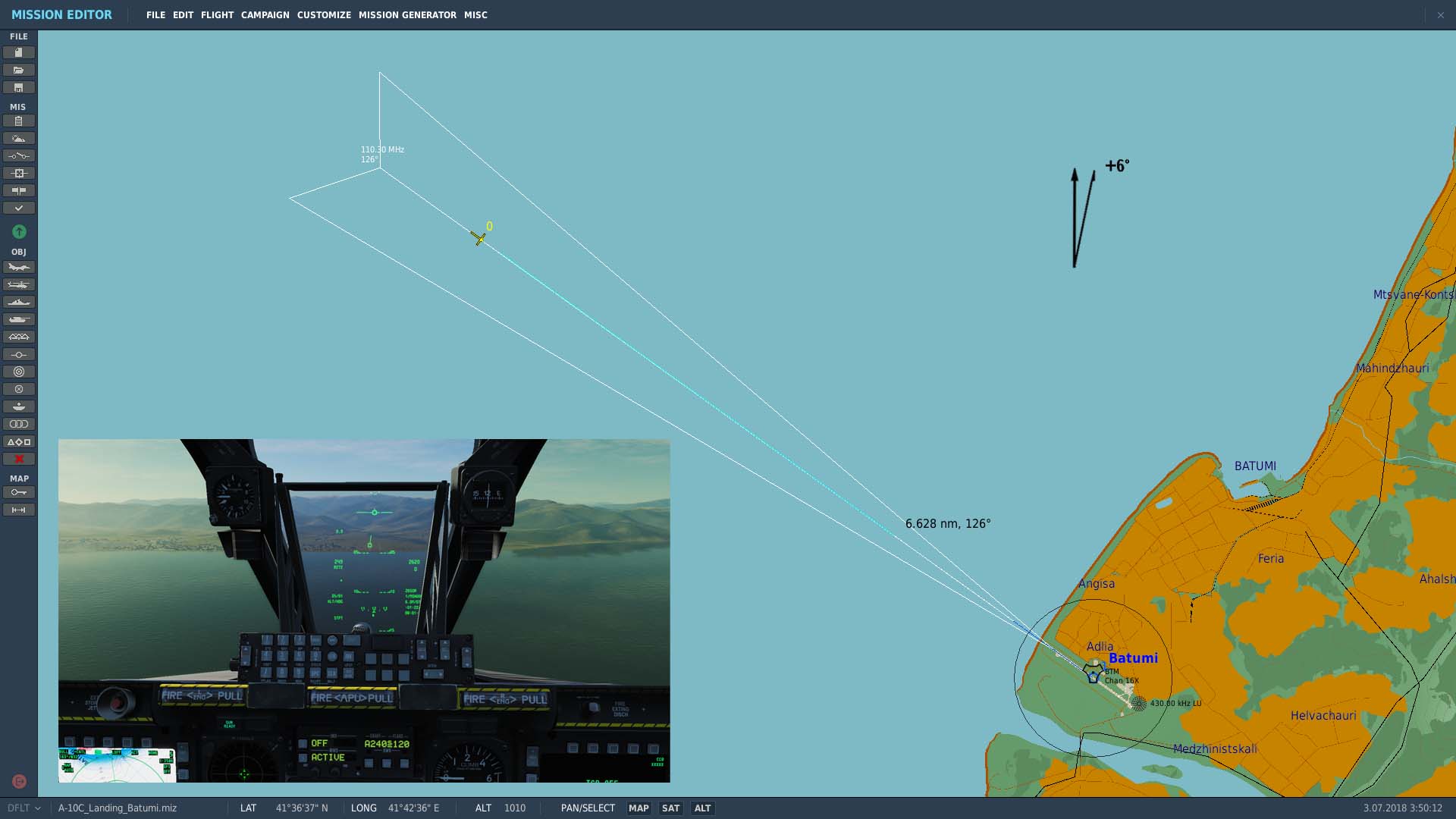
Task: Click the Adlia town label
Action: coord(1100,646)
